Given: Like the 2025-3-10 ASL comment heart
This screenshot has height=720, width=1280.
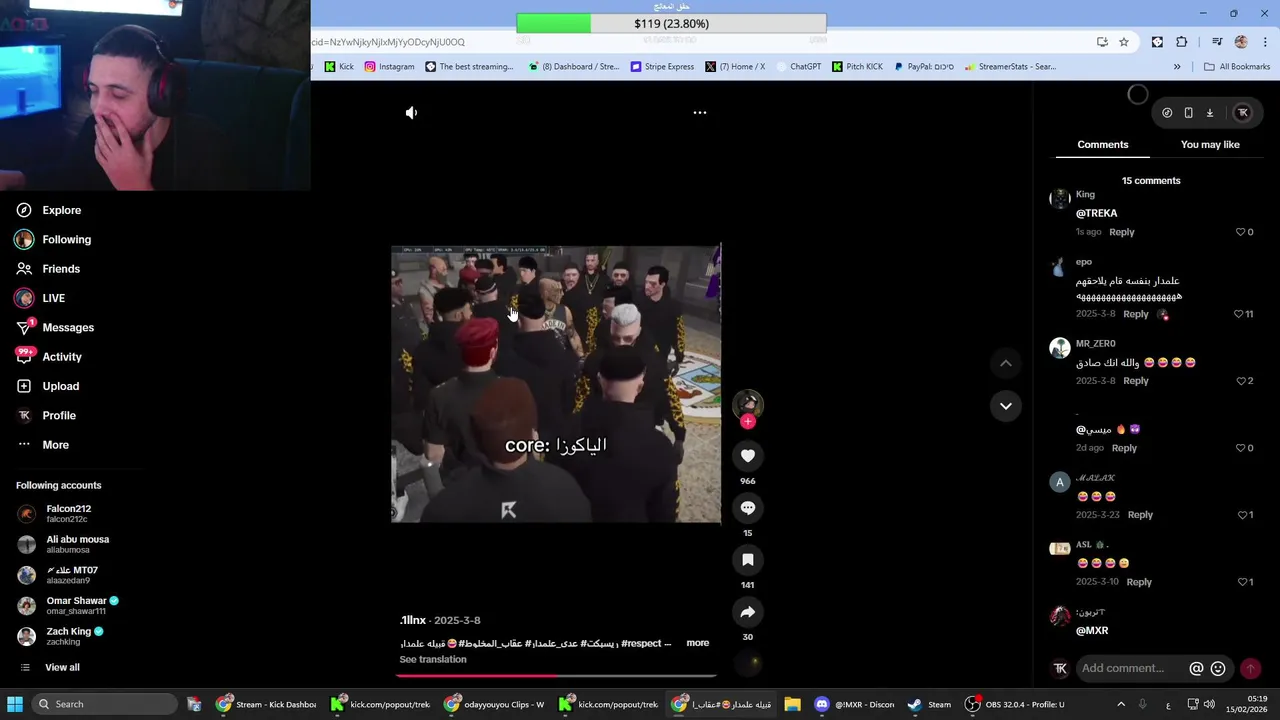Looking at the screenshot, I should (1241, 582).
